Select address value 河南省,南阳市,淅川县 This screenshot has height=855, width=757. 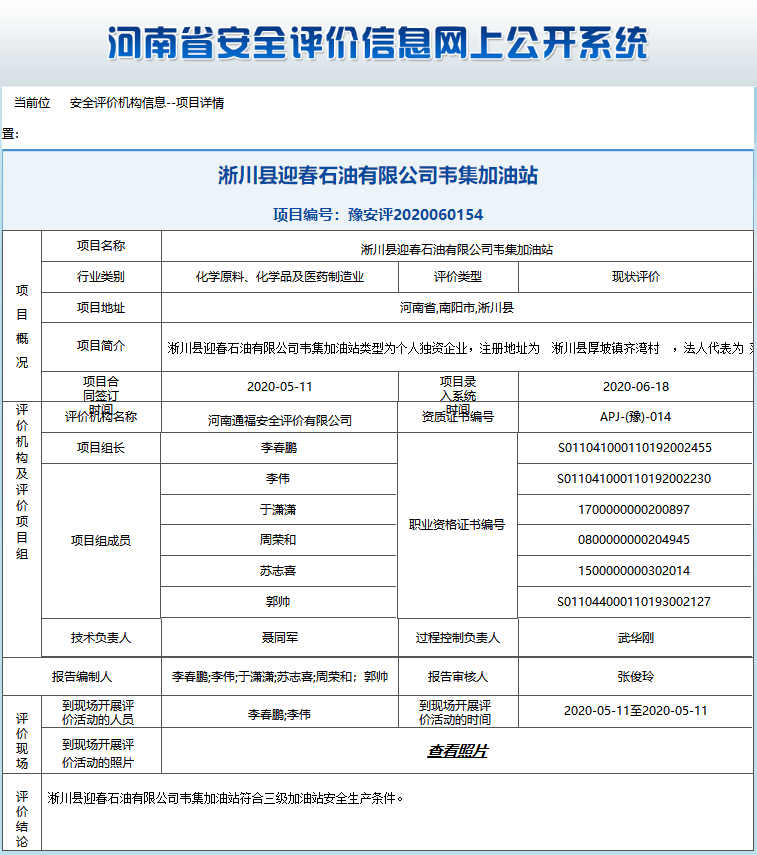click(x=456, y=308)
